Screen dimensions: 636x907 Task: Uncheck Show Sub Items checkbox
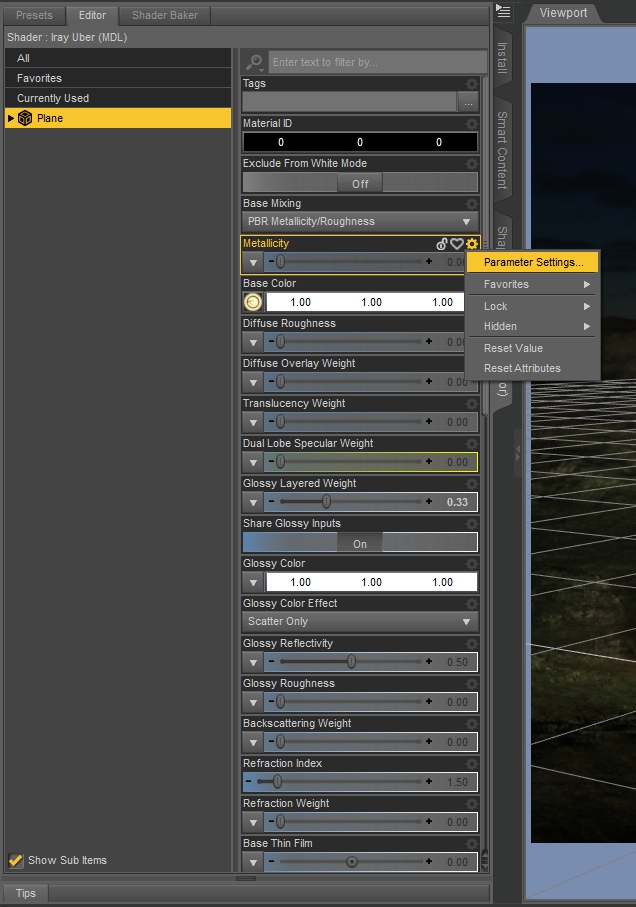pos(16,860)
